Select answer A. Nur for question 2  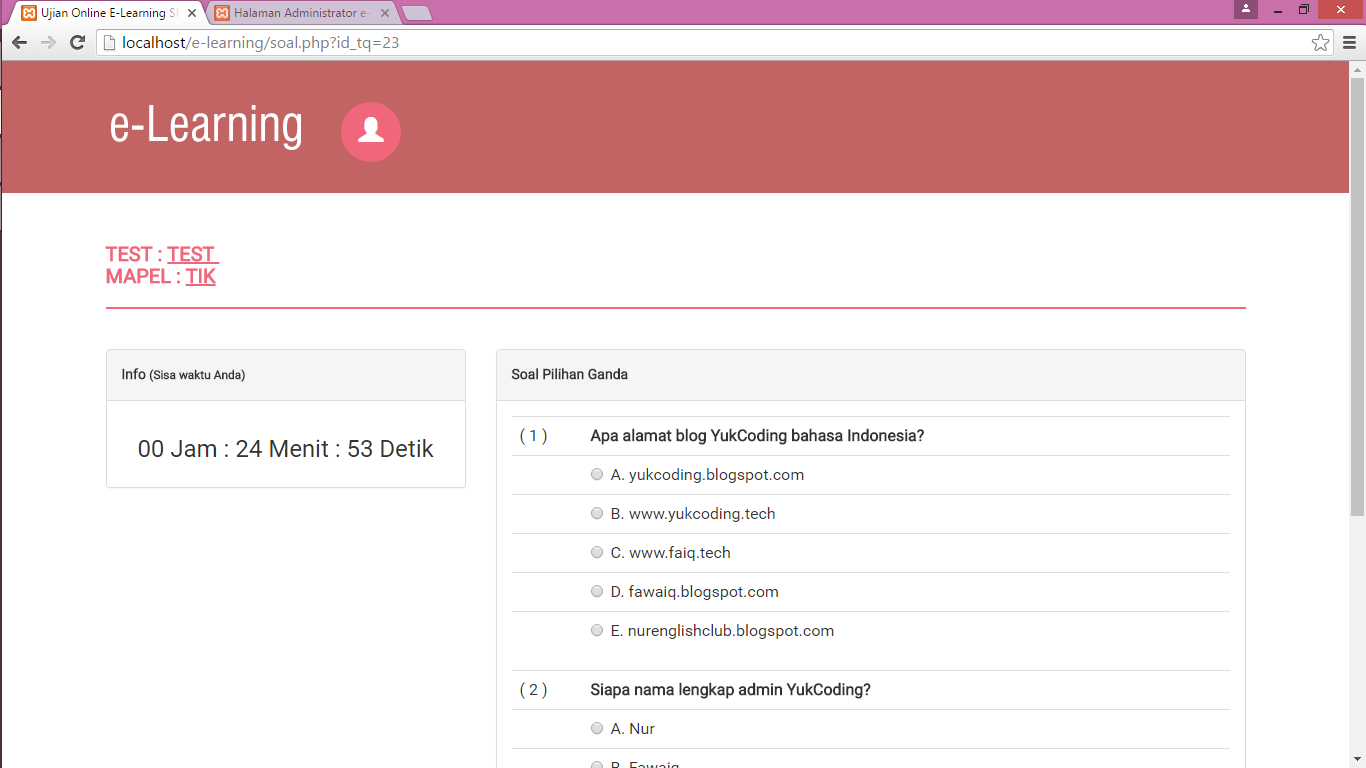(x=597, y=728)
